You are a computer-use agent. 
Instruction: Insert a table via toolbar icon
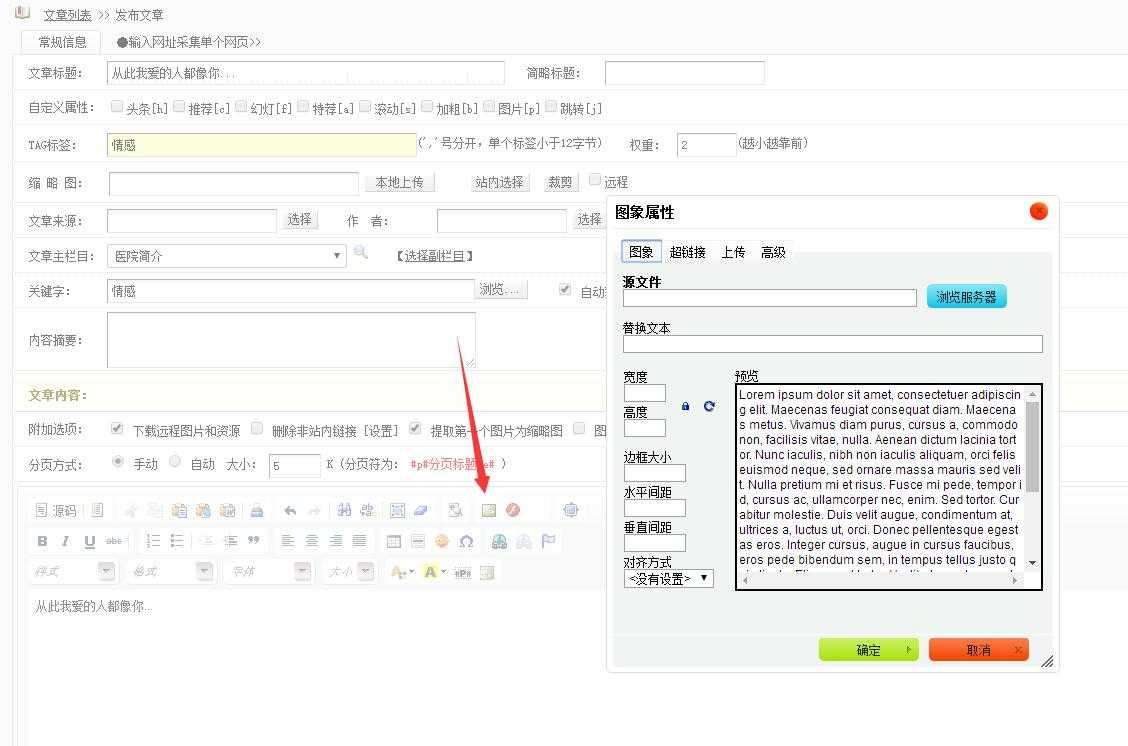(x=394, y=541)
